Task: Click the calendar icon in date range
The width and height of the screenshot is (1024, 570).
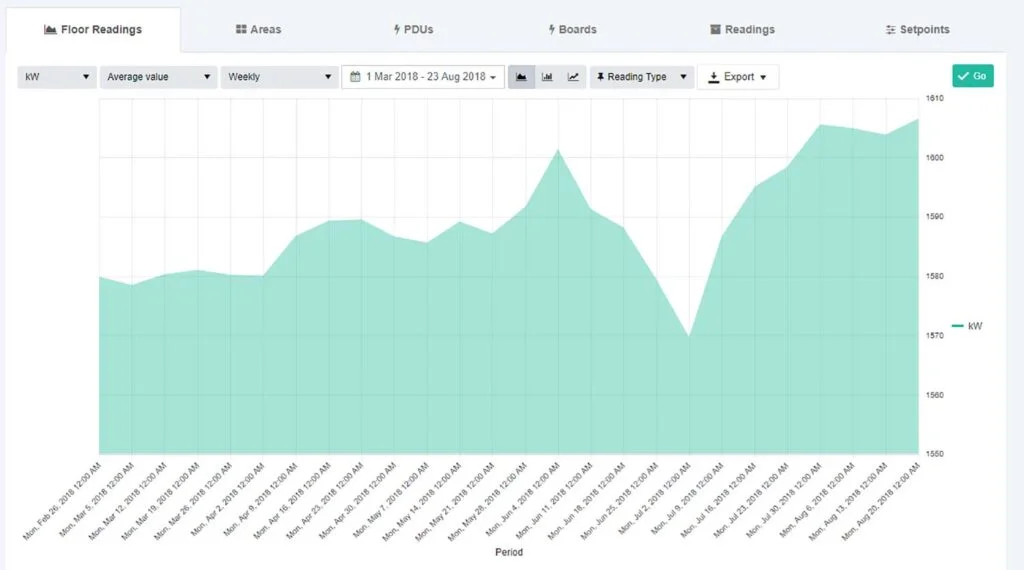Action: coord(355,77)
